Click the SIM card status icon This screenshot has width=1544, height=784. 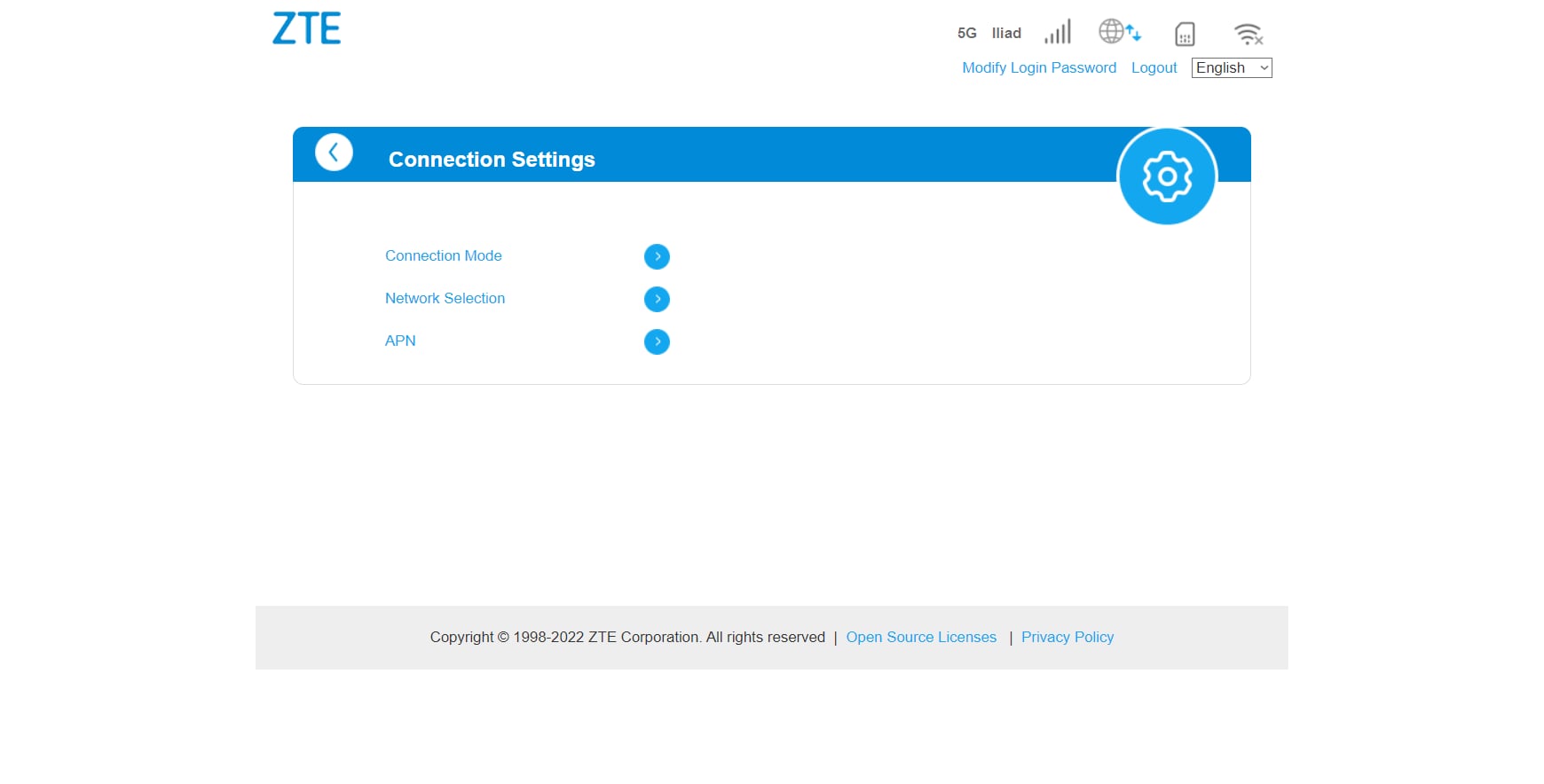[1185, 34]
